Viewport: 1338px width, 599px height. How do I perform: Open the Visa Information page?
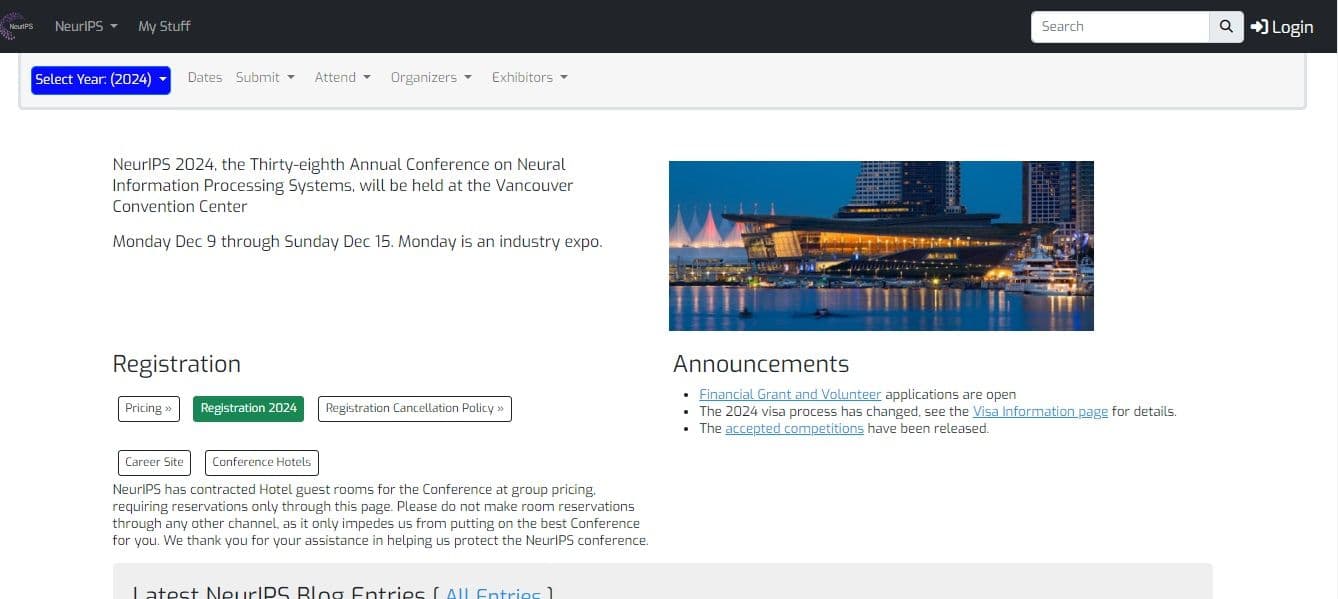pyautogui.click(x=1040, y=411)
